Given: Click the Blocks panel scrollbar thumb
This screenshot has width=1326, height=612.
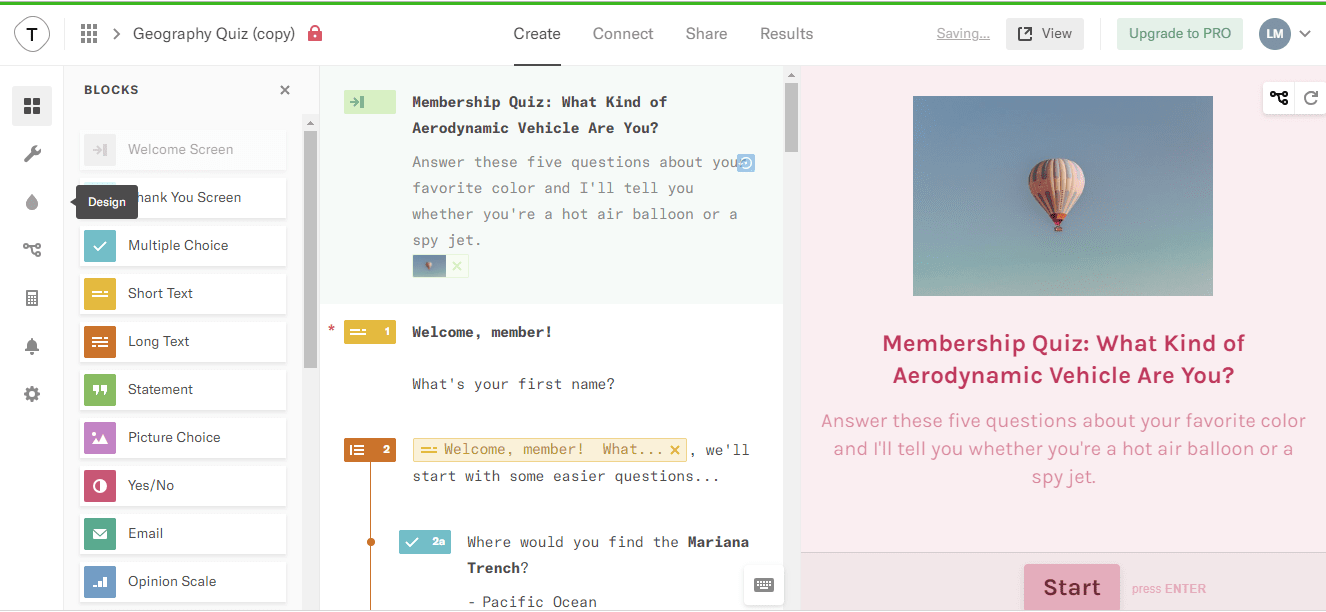Looking at the screenshot, I should 310,248.
